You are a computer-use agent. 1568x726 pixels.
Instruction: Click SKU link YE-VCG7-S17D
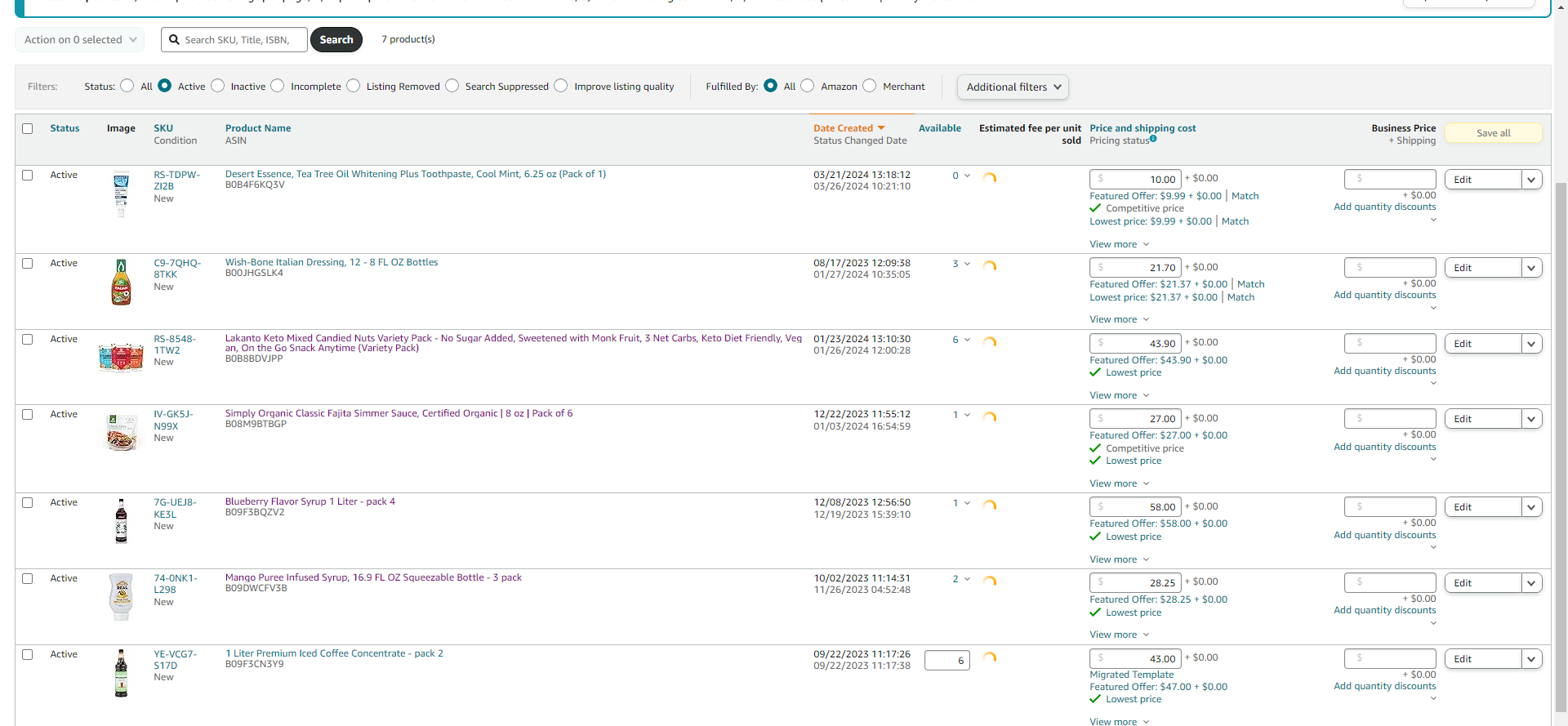click(175, 660)
